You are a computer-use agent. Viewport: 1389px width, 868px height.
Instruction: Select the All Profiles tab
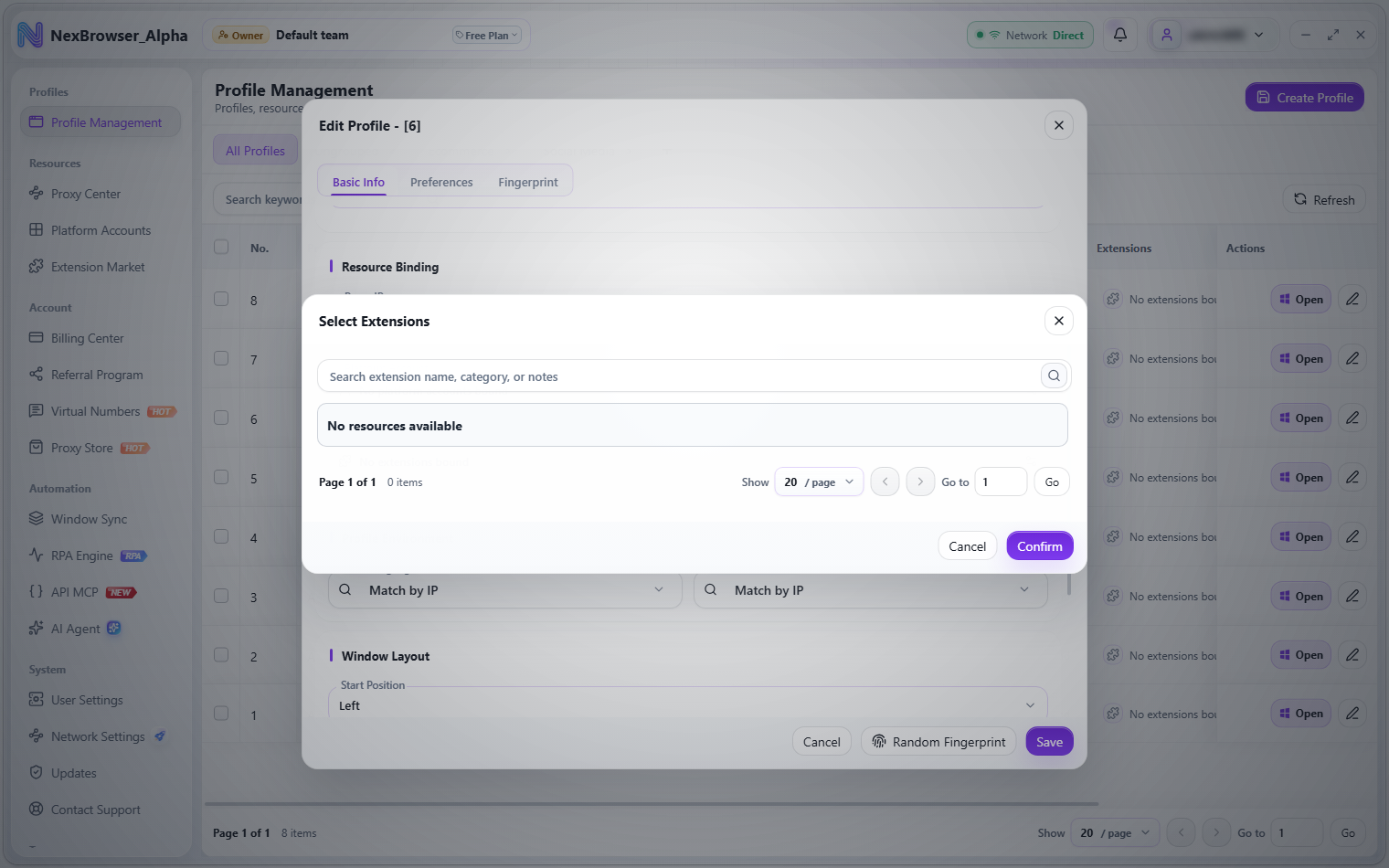(256, 151)
